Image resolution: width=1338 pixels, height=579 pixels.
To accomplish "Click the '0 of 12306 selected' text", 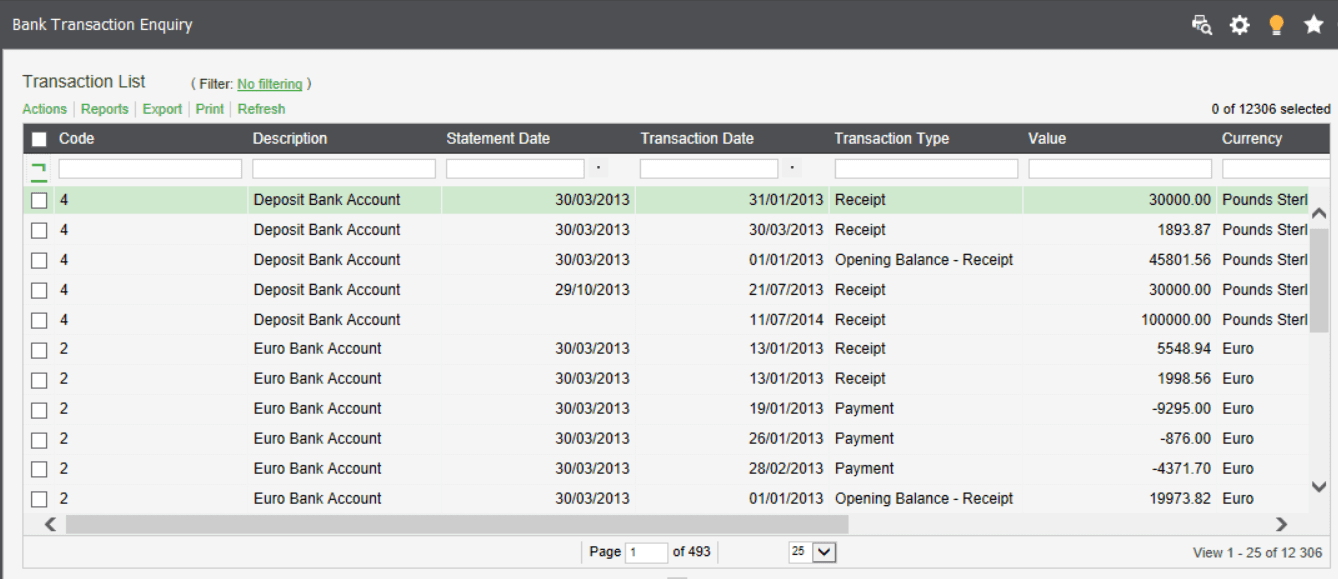I will (x=1270, y=109).
